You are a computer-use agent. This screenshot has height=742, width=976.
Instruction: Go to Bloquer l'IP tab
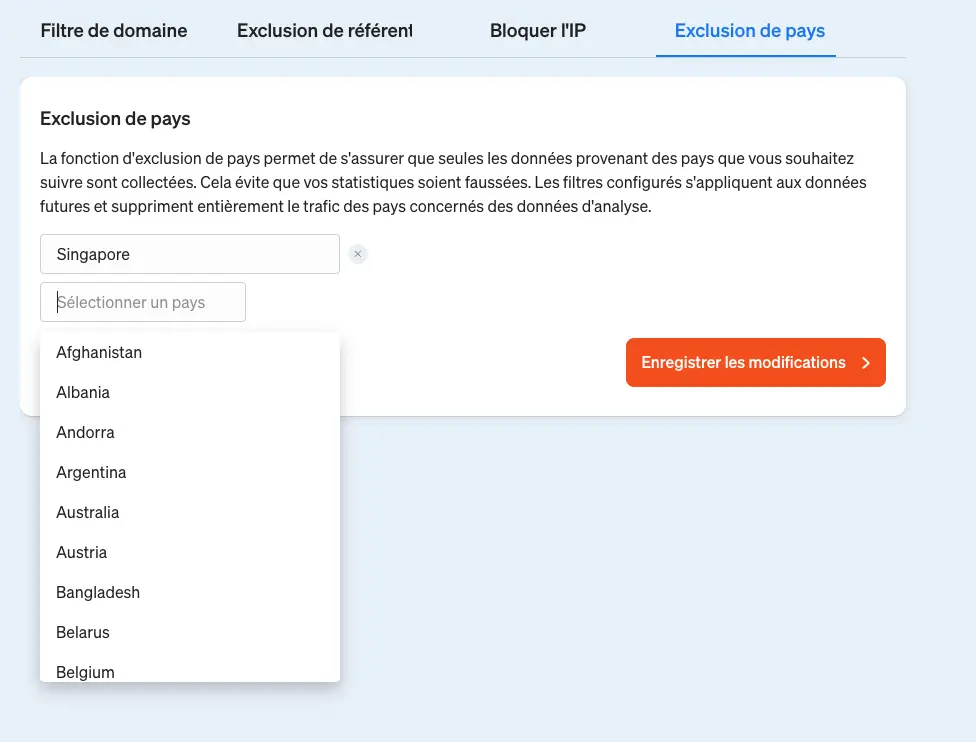point(538,31)
